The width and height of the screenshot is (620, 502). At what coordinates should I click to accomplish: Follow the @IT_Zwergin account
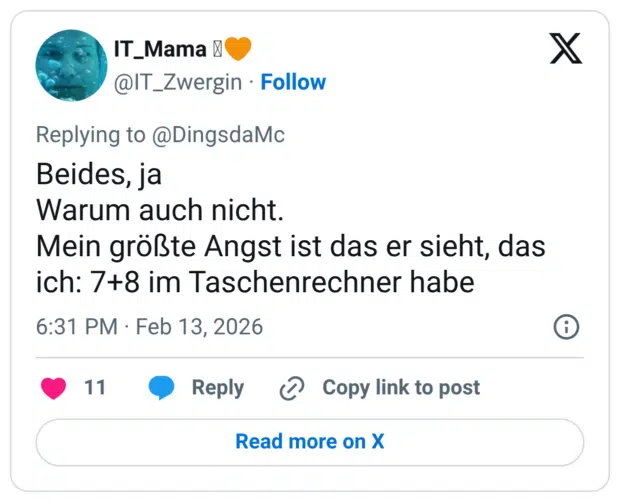pyautogui.click(x=293, y=82)
